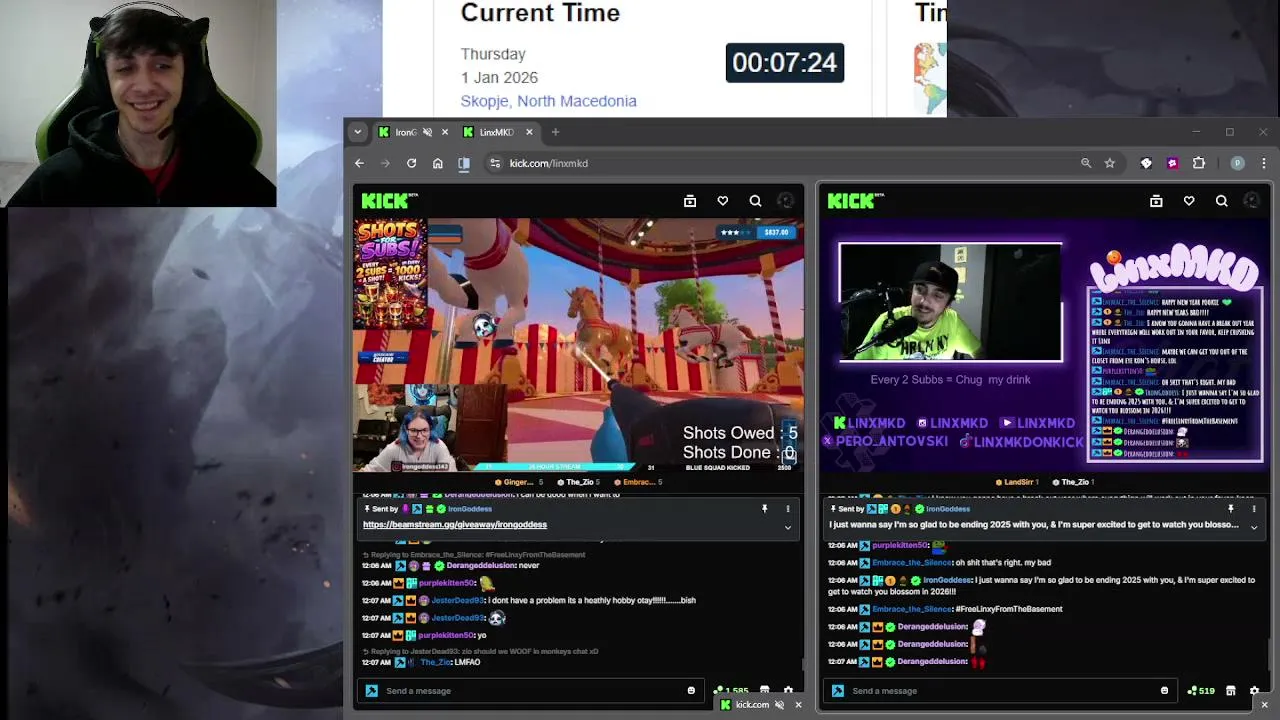
Task: Open site information icon in address bar
Action: pyautogui.click(x=494, y=163)
